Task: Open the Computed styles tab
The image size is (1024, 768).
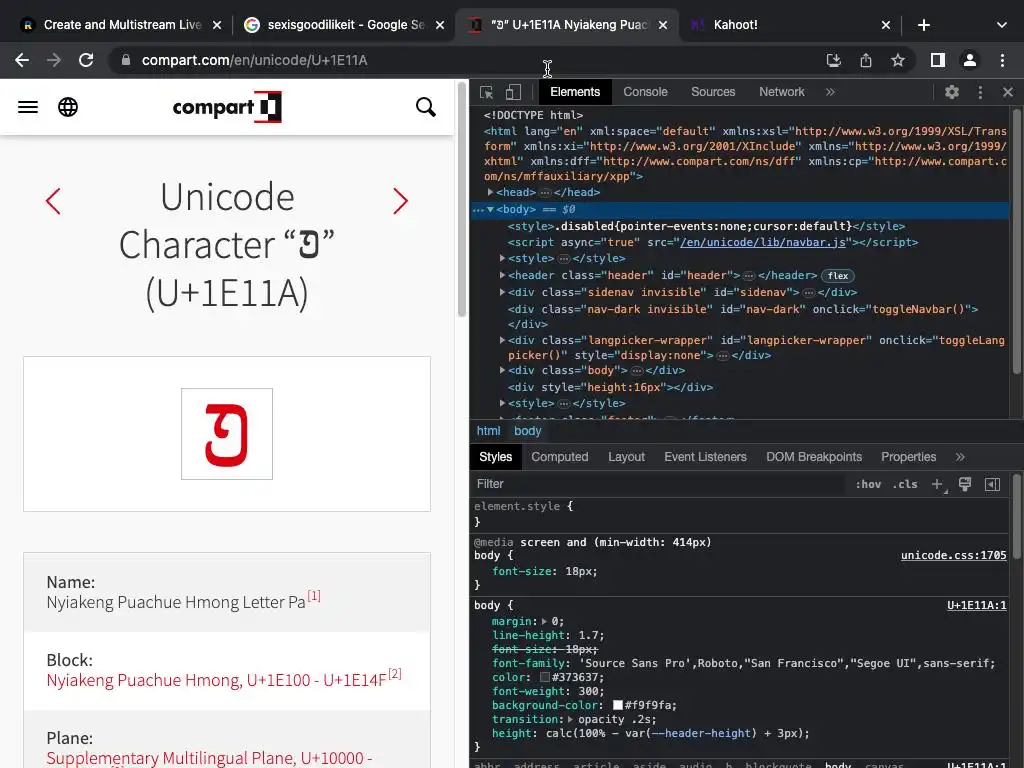Action: (560, 457)
